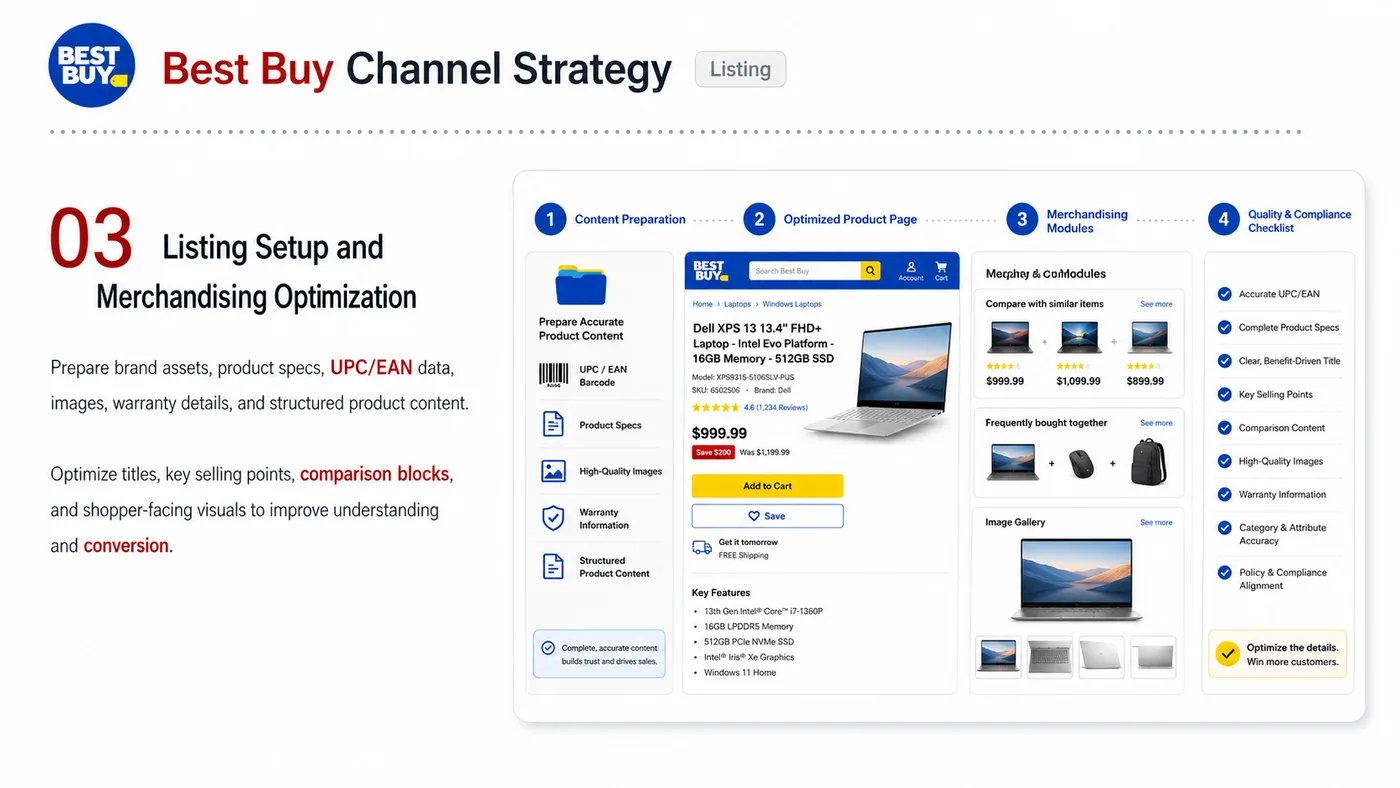Click 16GB LPDDR5 Memory feature line
Viewport: 1400px width, 788px height.
[x=749, y=626]
